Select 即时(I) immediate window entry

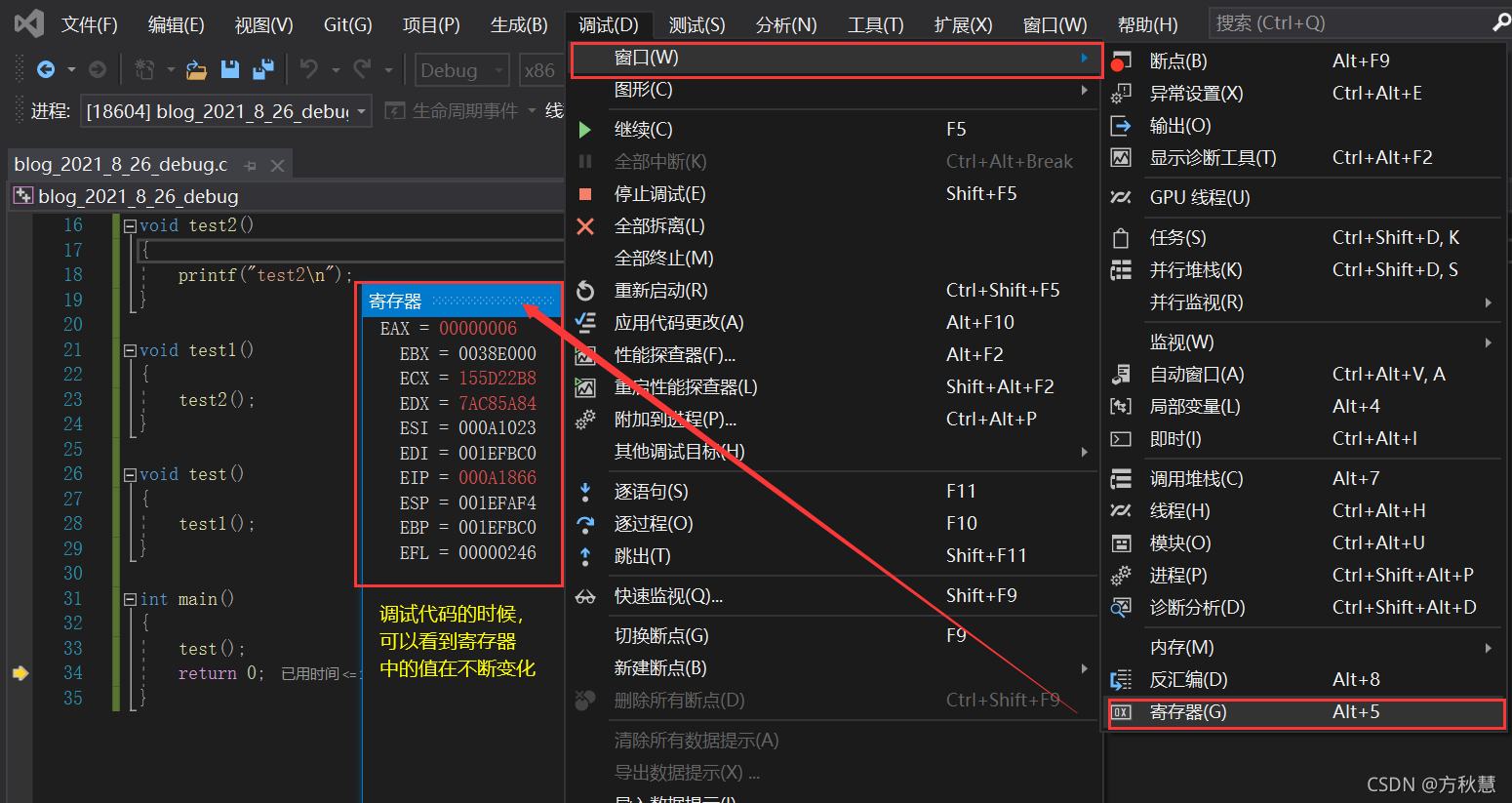click(1303, 439)
